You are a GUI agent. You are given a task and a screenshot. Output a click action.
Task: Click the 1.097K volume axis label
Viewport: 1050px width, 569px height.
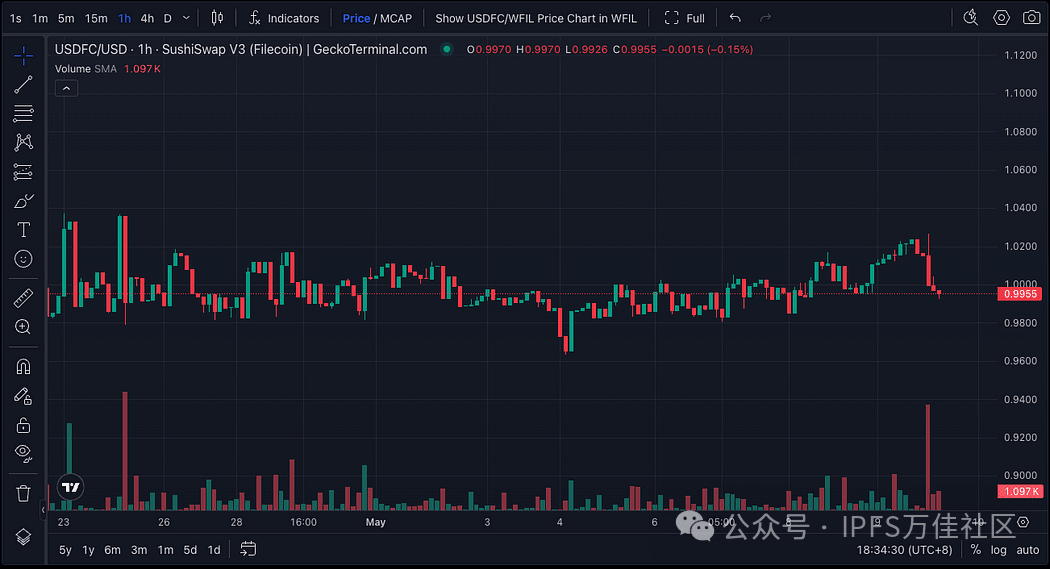(x=1019, y=491)
